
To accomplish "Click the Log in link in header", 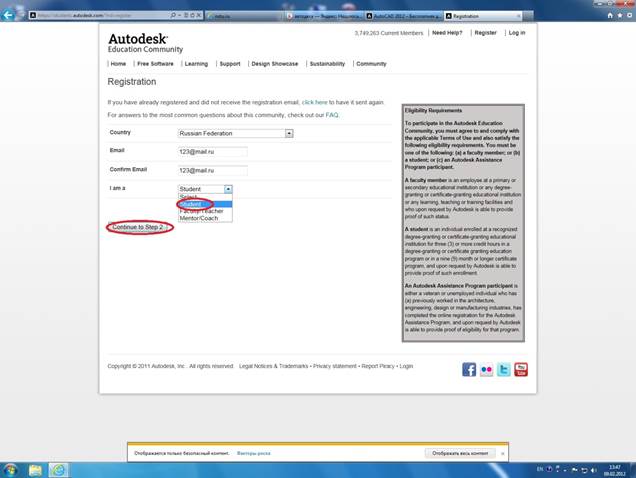I will pyautogui.click(x=517, y=33).
